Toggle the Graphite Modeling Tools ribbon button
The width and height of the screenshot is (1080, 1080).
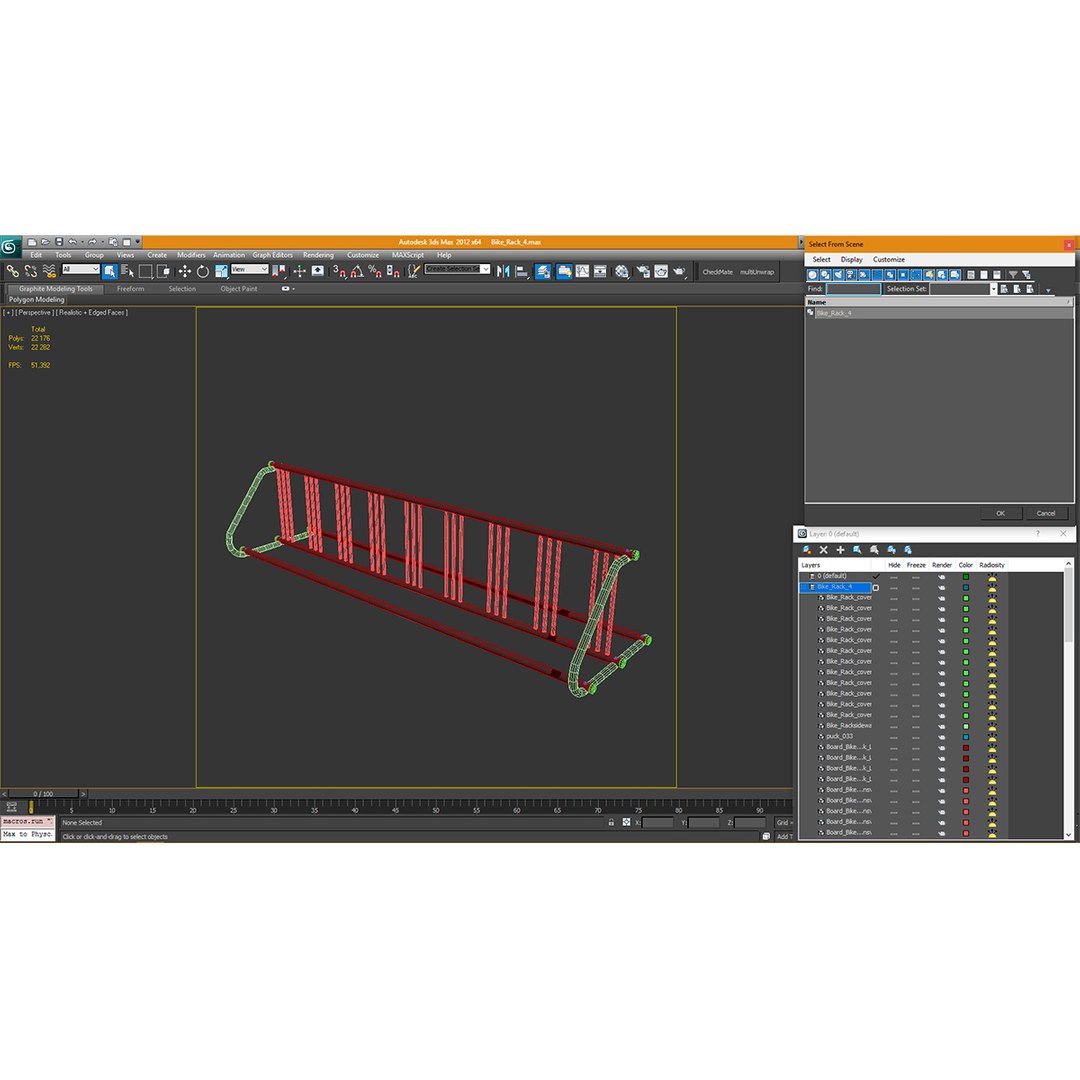pyautogui.click(x=564, y=271)
